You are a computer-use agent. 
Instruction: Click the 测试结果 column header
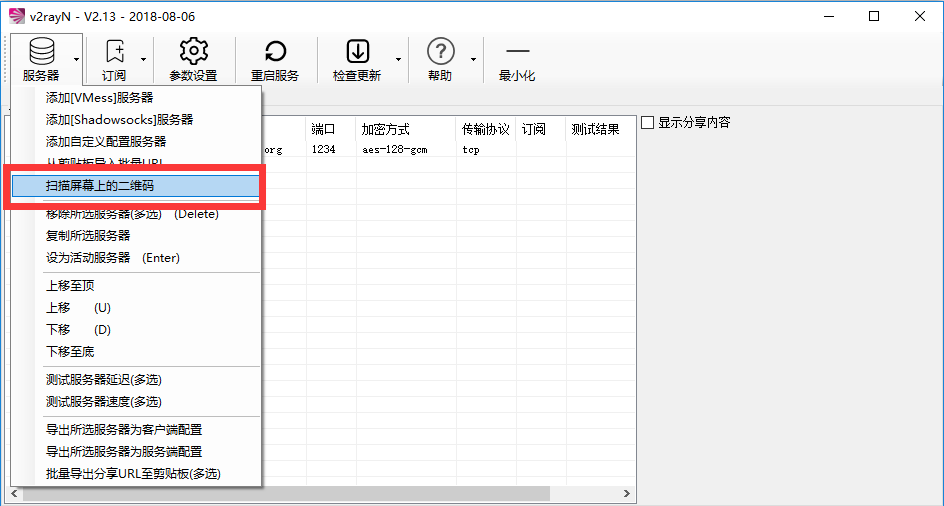click(595, 130)
